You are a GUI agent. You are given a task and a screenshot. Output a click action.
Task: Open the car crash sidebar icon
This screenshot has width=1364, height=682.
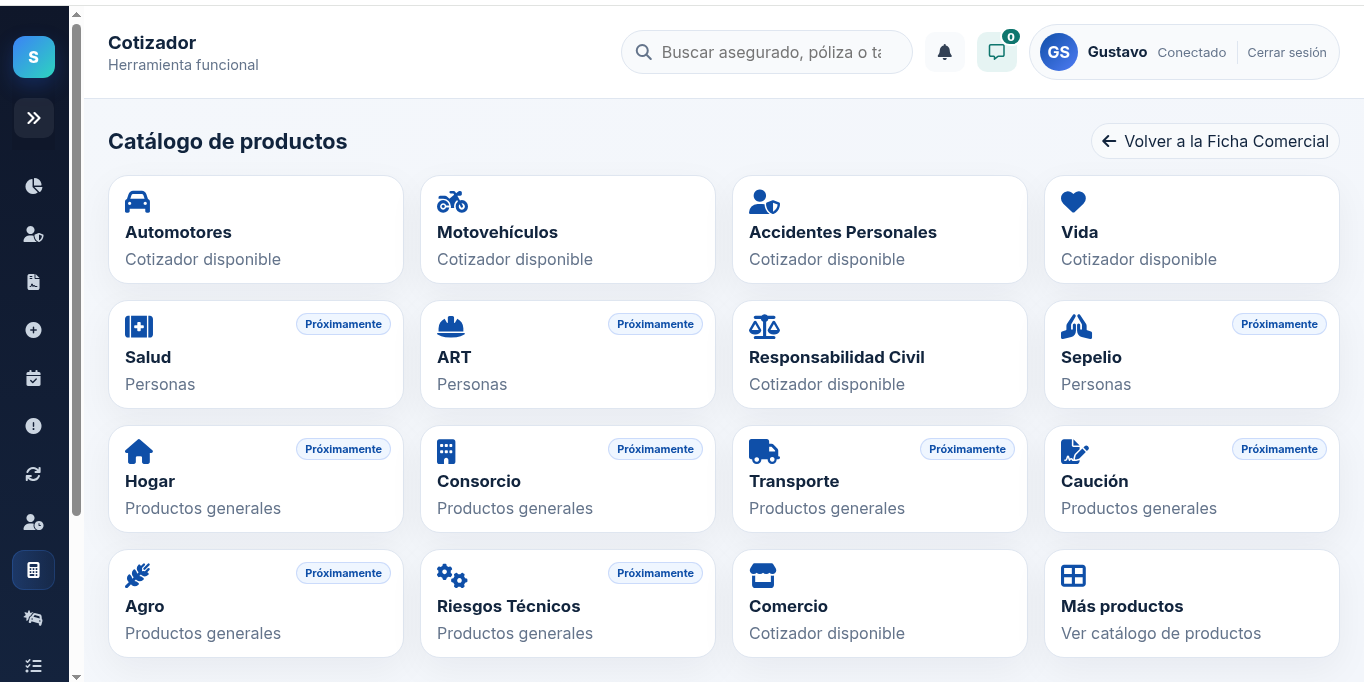34,618
